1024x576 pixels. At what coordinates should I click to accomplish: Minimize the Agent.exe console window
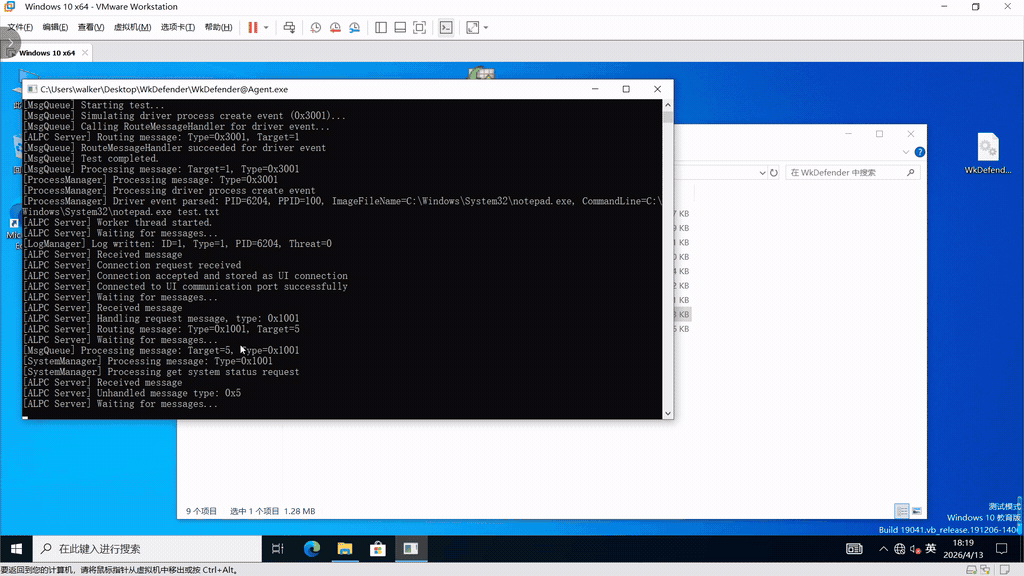[x=595, y=89]
